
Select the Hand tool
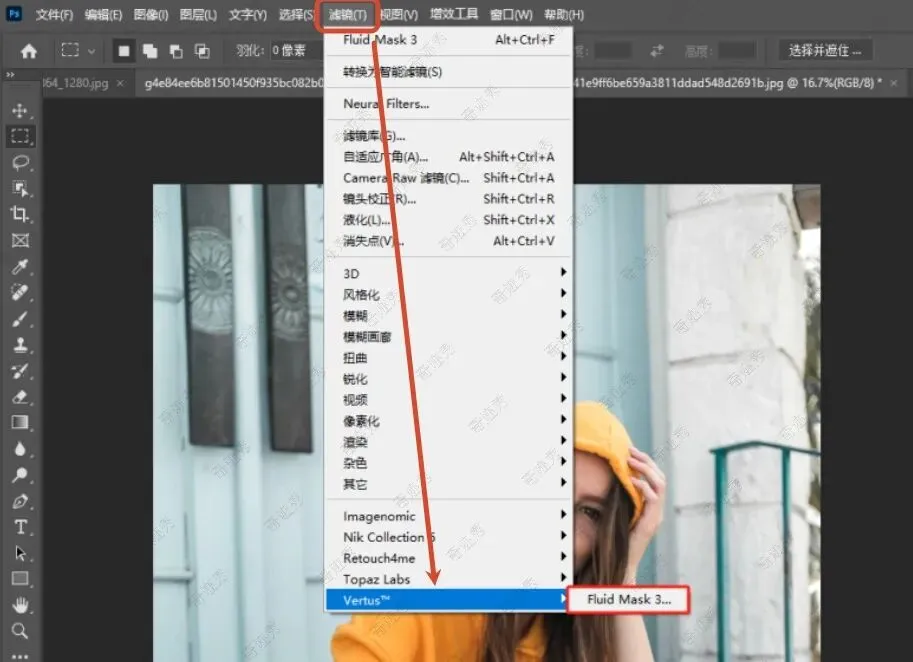[x=20, y=605]
